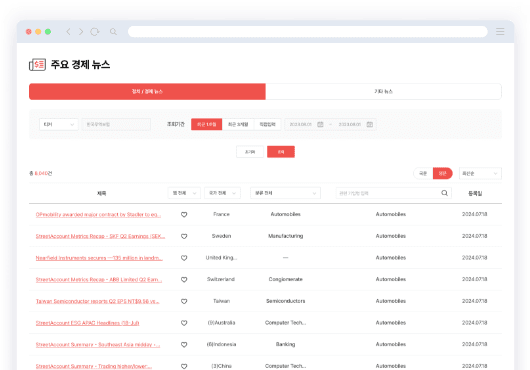530x370 pixels.
Task: Favorite the ABB Limited Q2 recap article
Action: [x=184, y=279]
